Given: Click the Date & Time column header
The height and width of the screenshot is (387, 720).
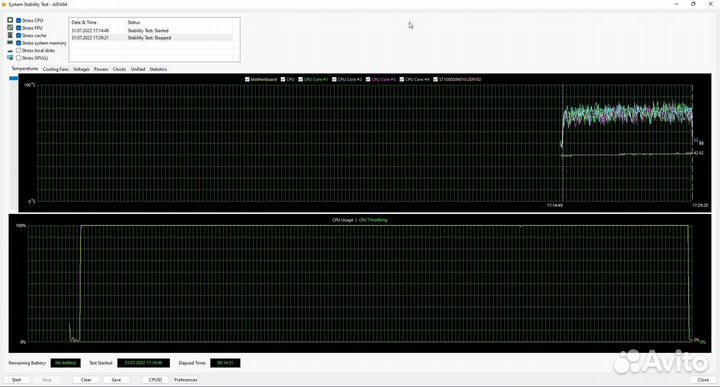Looking at the screenshot, I should coord(84,22).
